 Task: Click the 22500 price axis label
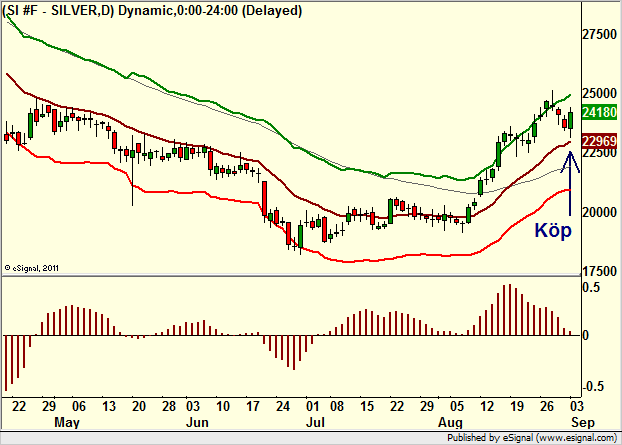click(599, 153)
